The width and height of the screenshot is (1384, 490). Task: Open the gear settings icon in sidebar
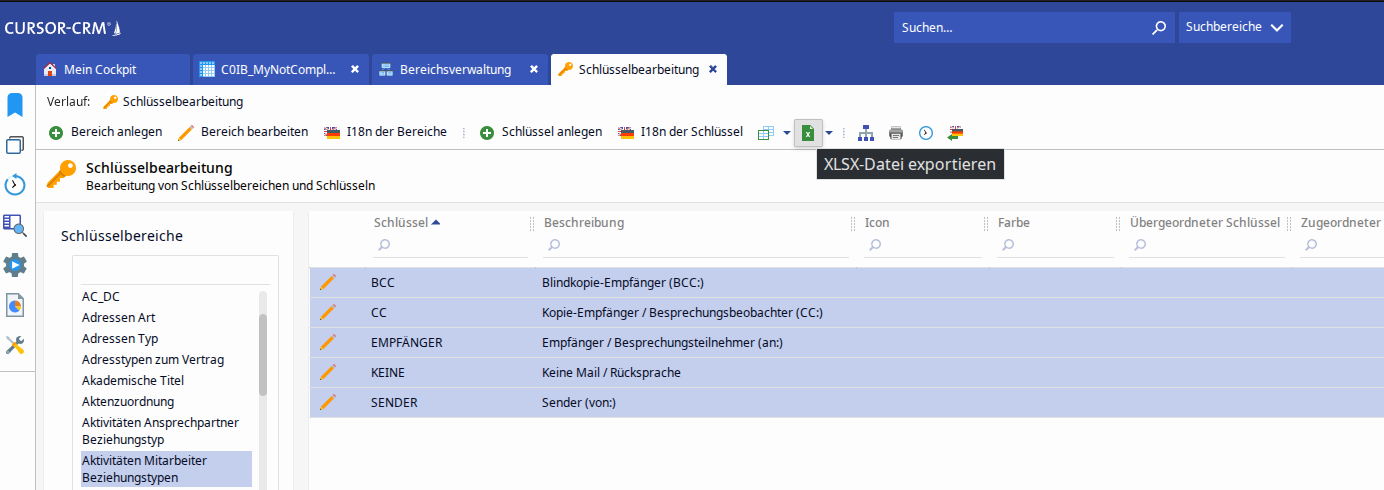pyautogui.click(x=15, y=265)
